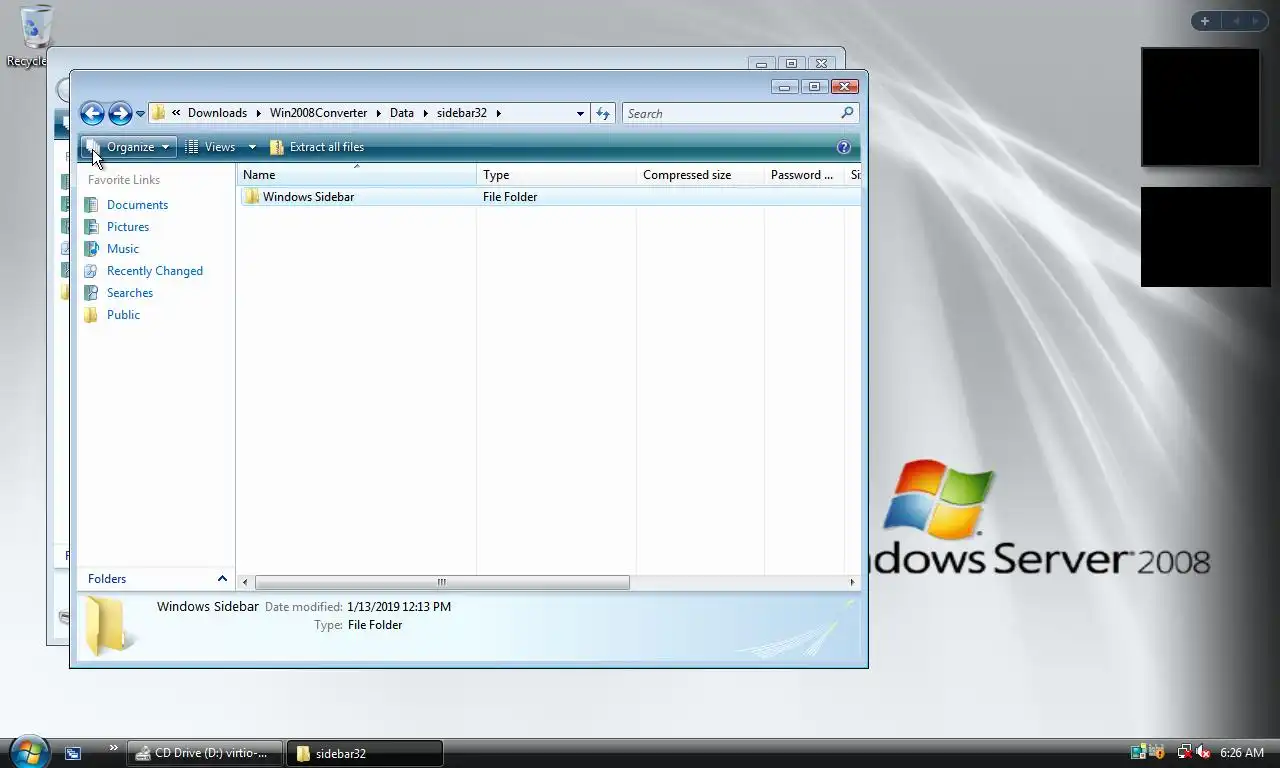Minimize the sidebar32 window

pyautogui.click(x=785, y=87)
